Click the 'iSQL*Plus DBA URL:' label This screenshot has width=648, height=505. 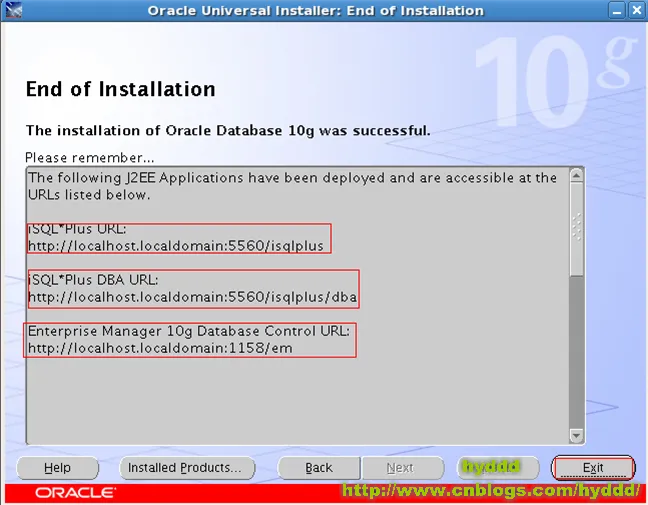(x=93, y=280)
